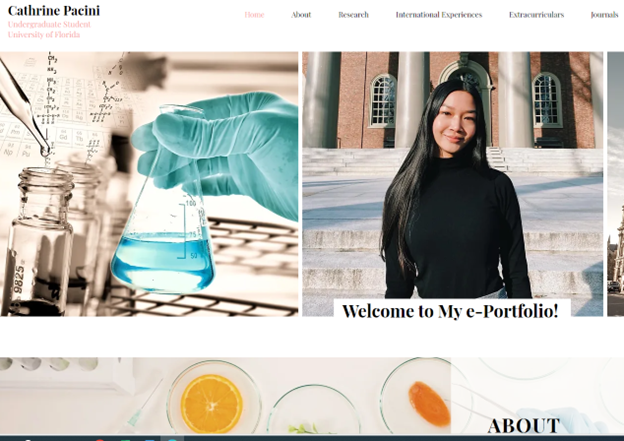This screenshot has height=441, width=624.
Task: Click the orange slice petri dish image
Action: point(214,400)
